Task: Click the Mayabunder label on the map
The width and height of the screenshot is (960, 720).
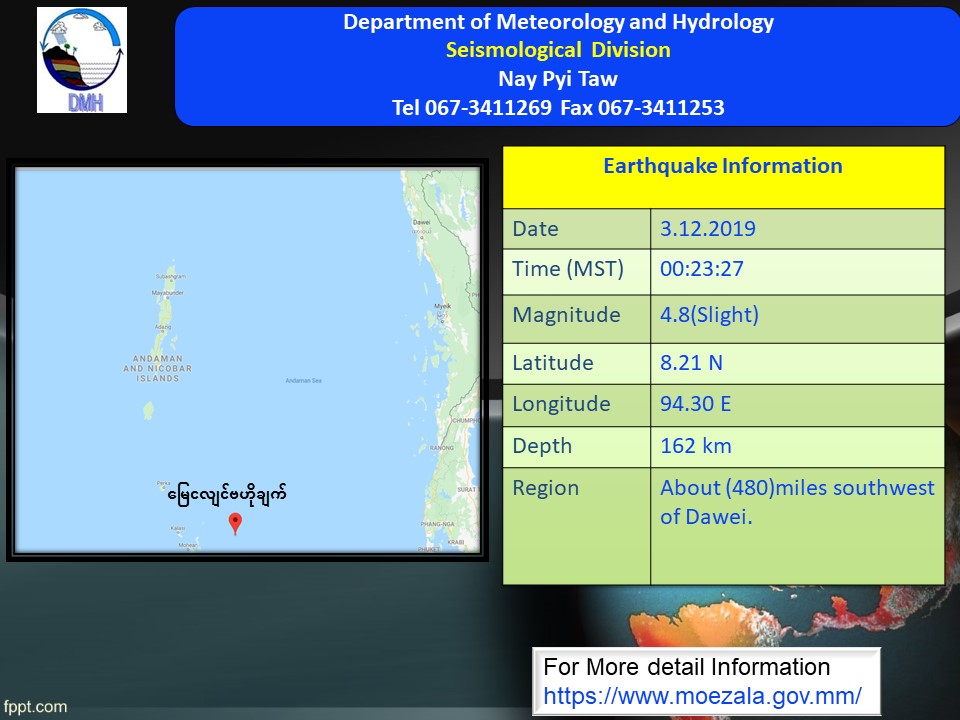Action: [168, 293]
